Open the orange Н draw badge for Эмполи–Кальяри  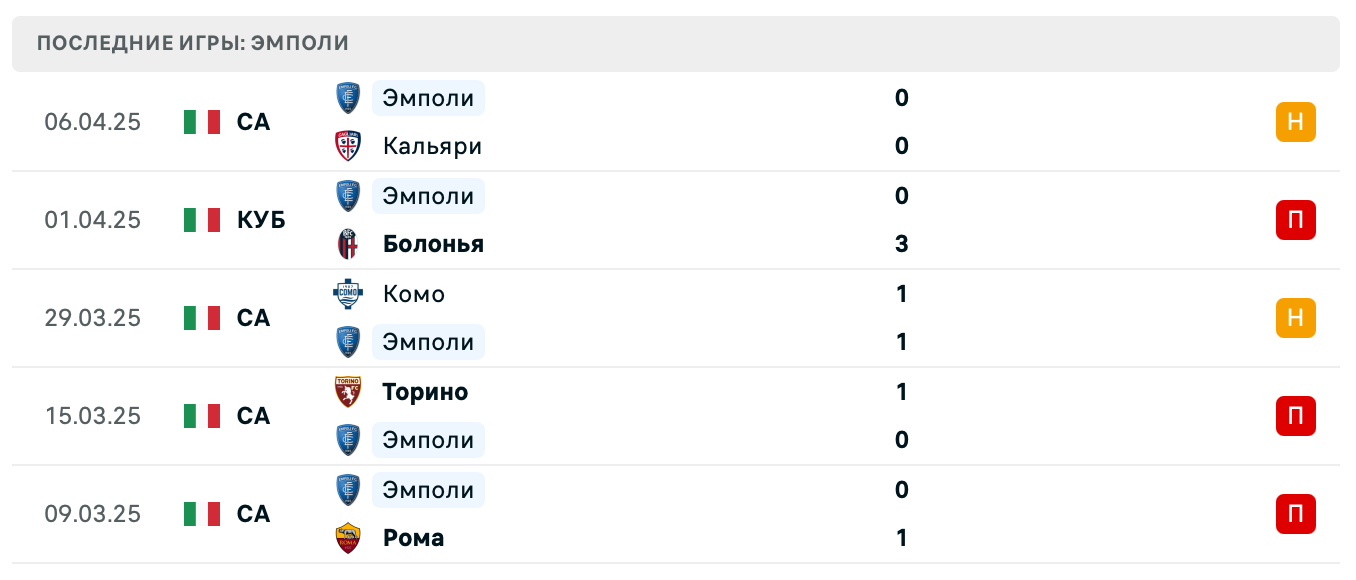[1296, 122]
